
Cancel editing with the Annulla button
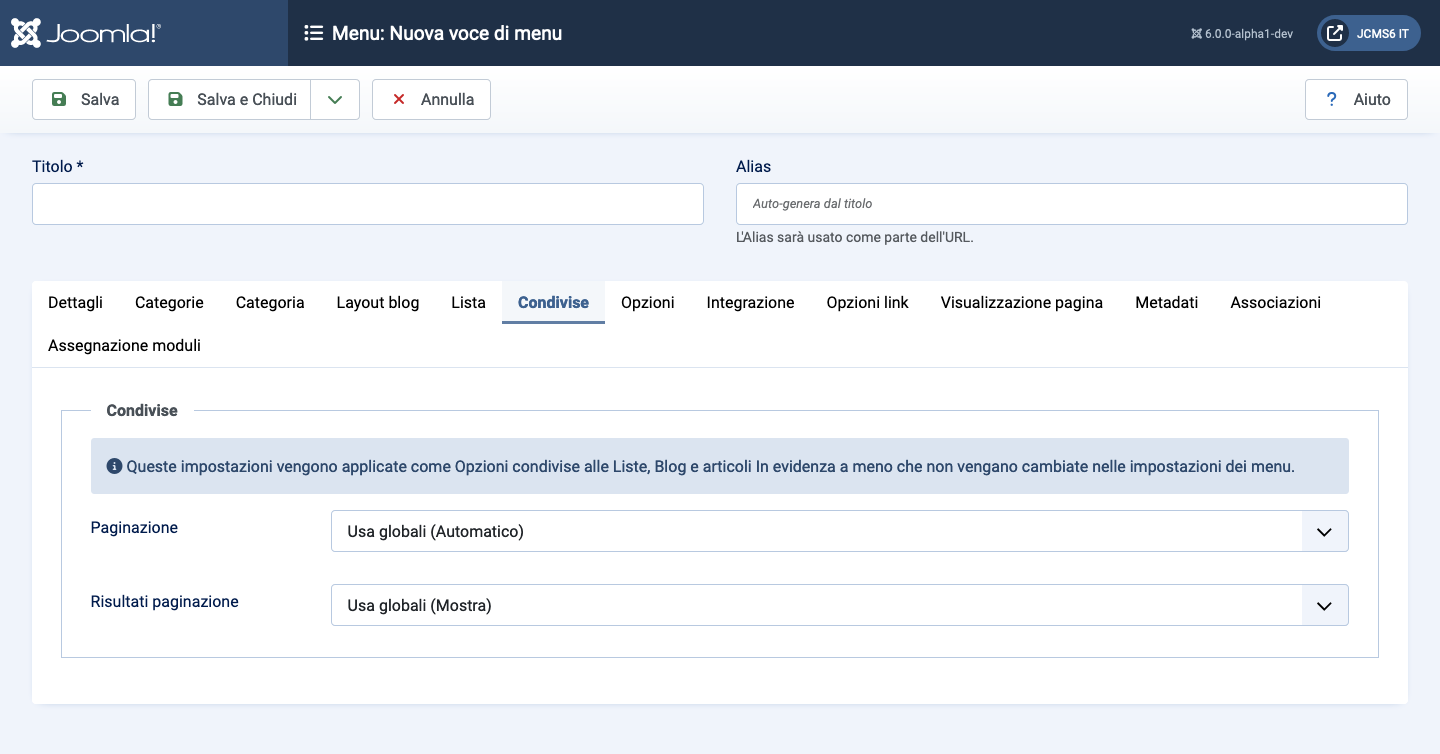point(431,100)
